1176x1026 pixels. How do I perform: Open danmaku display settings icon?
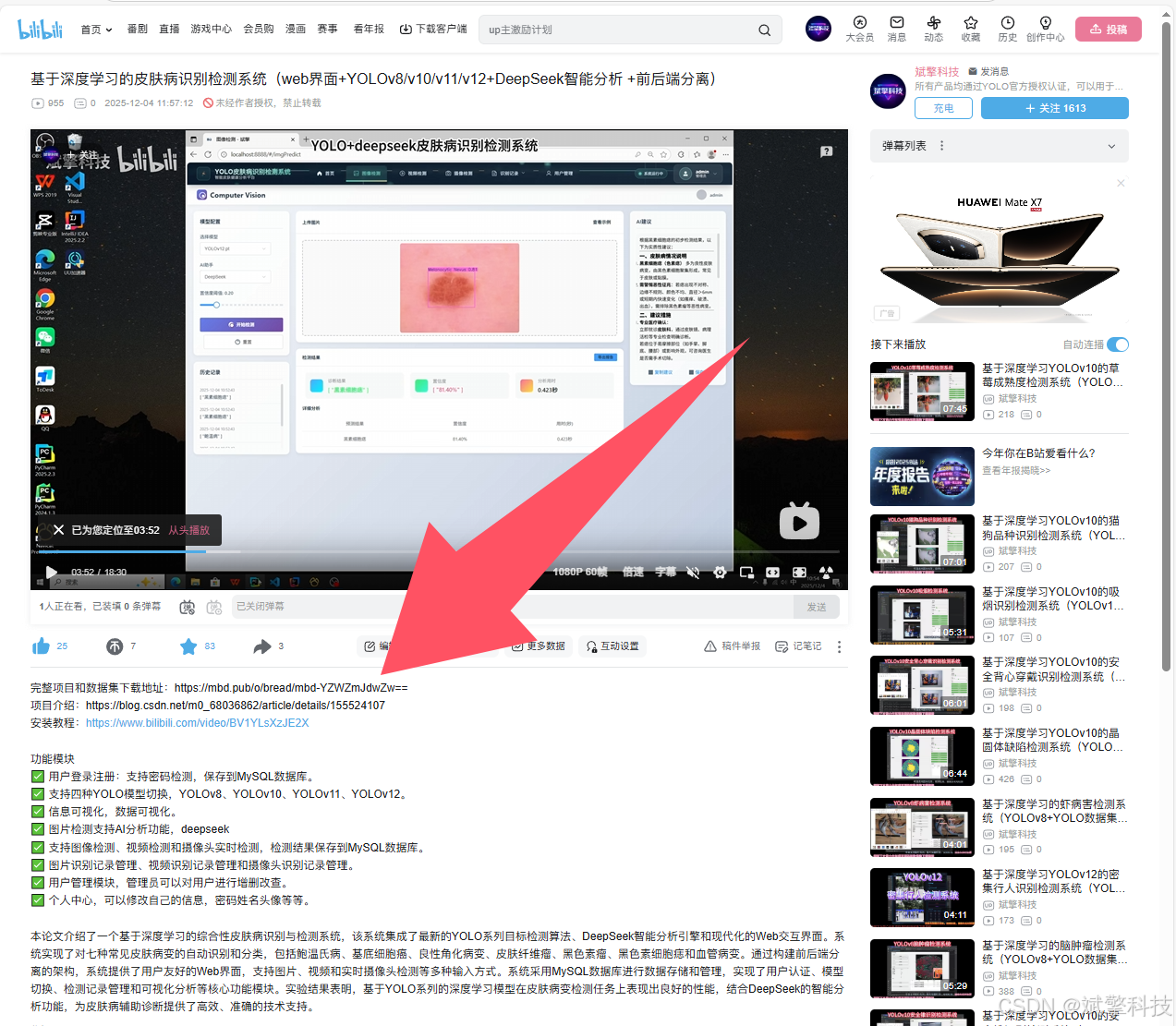tap(214, 607)
